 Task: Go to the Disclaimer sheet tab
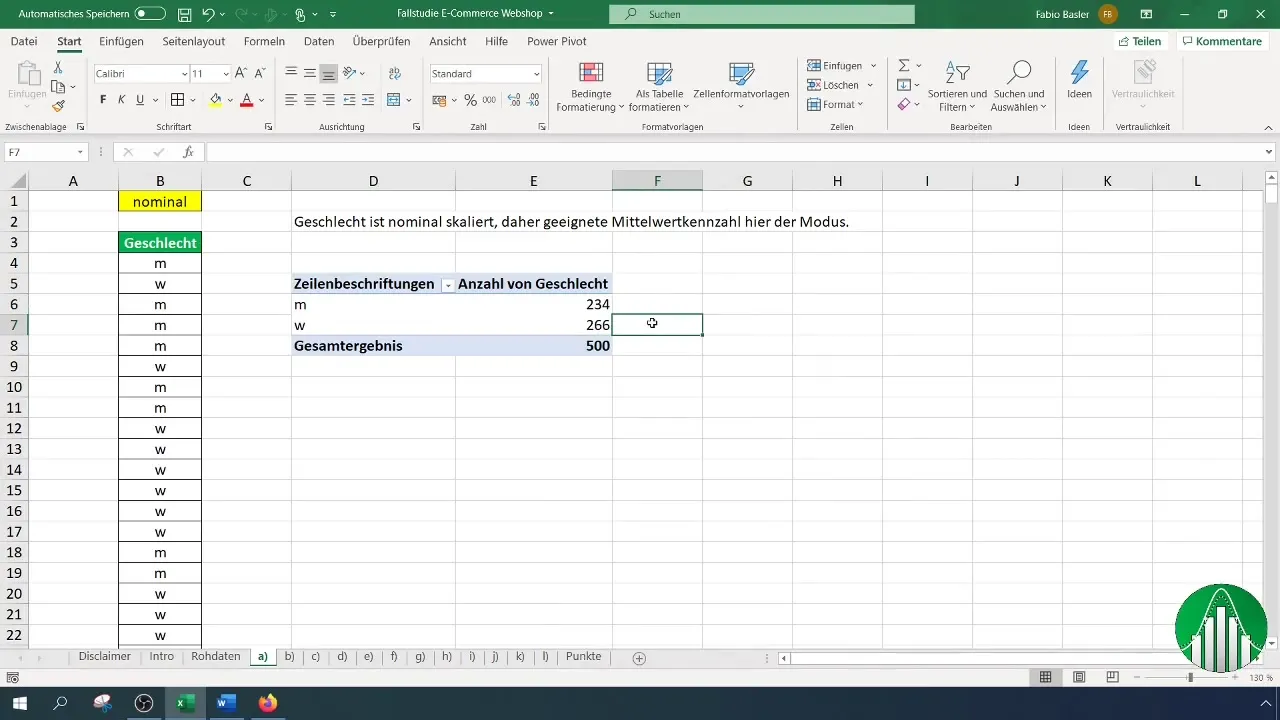[x=104, y=656]
